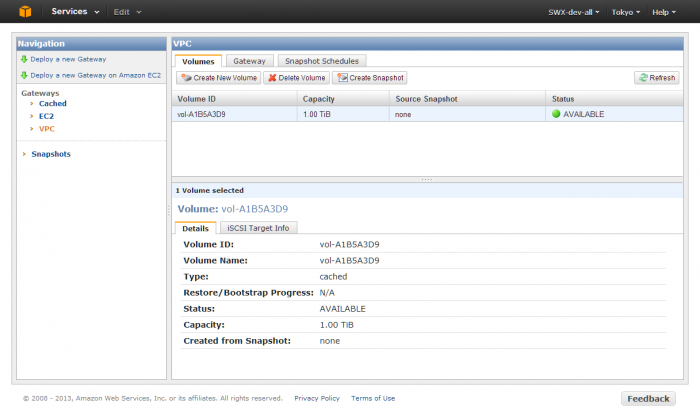This screenshot has width=700, height=412.
Task: Sort by Volume ID column header
Action: tap(235, 99)
